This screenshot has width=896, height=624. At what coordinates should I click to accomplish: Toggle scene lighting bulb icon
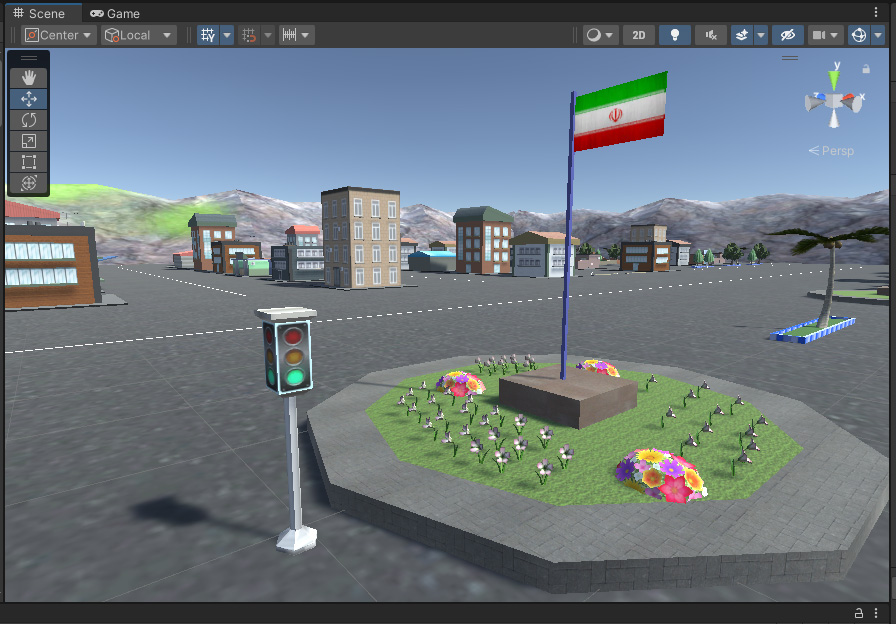(x=675, y=35)
